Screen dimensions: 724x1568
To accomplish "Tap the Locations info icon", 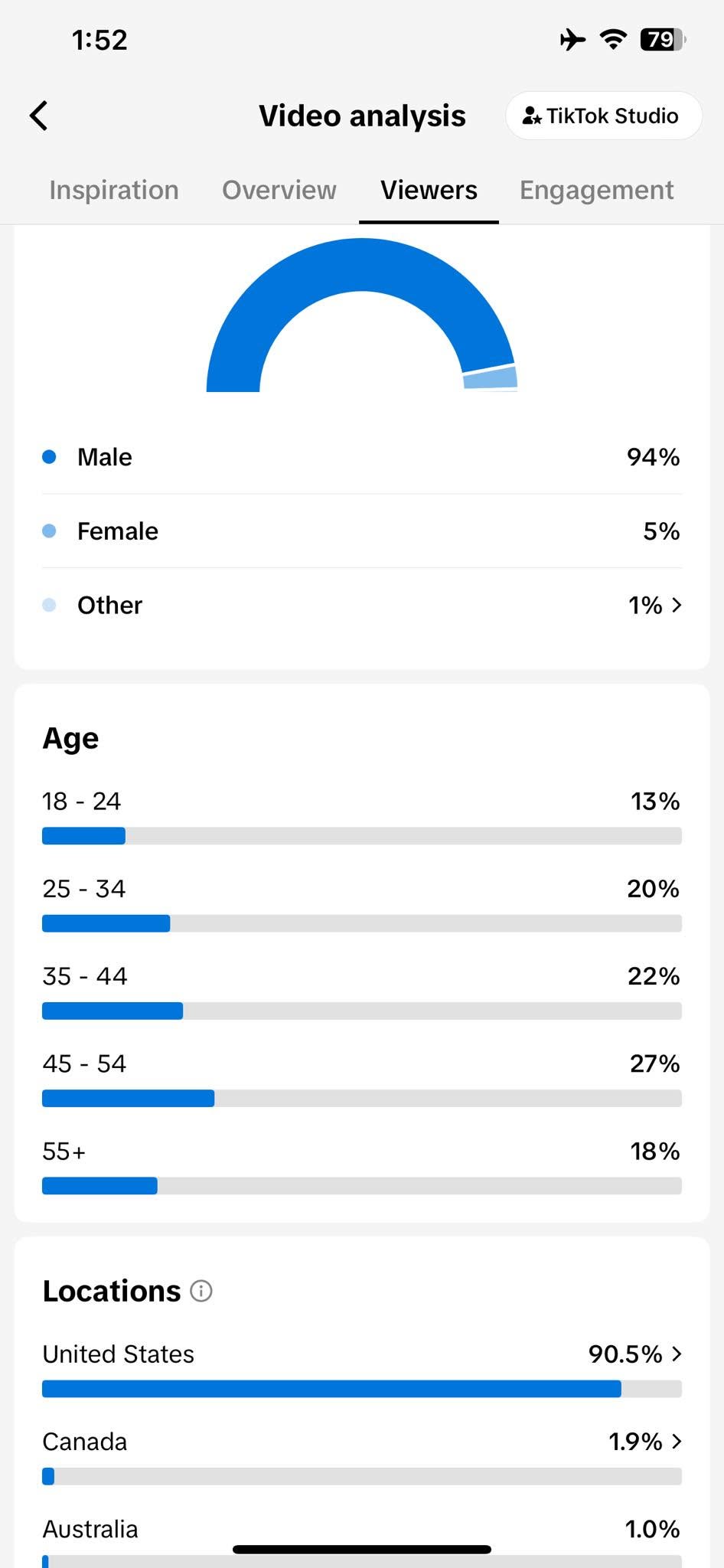I will (201, 1291).
